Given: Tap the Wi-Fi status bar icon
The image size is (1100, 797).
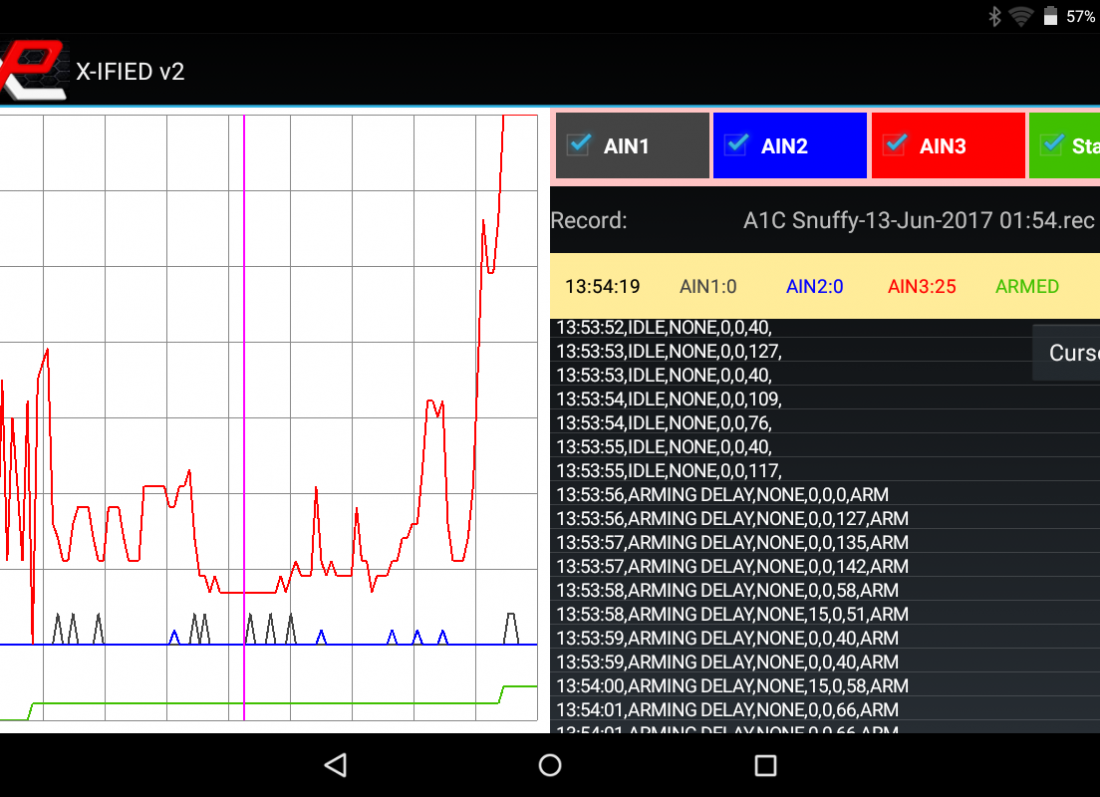Looking at the screenshot, I should click(x=1020, y=16).
